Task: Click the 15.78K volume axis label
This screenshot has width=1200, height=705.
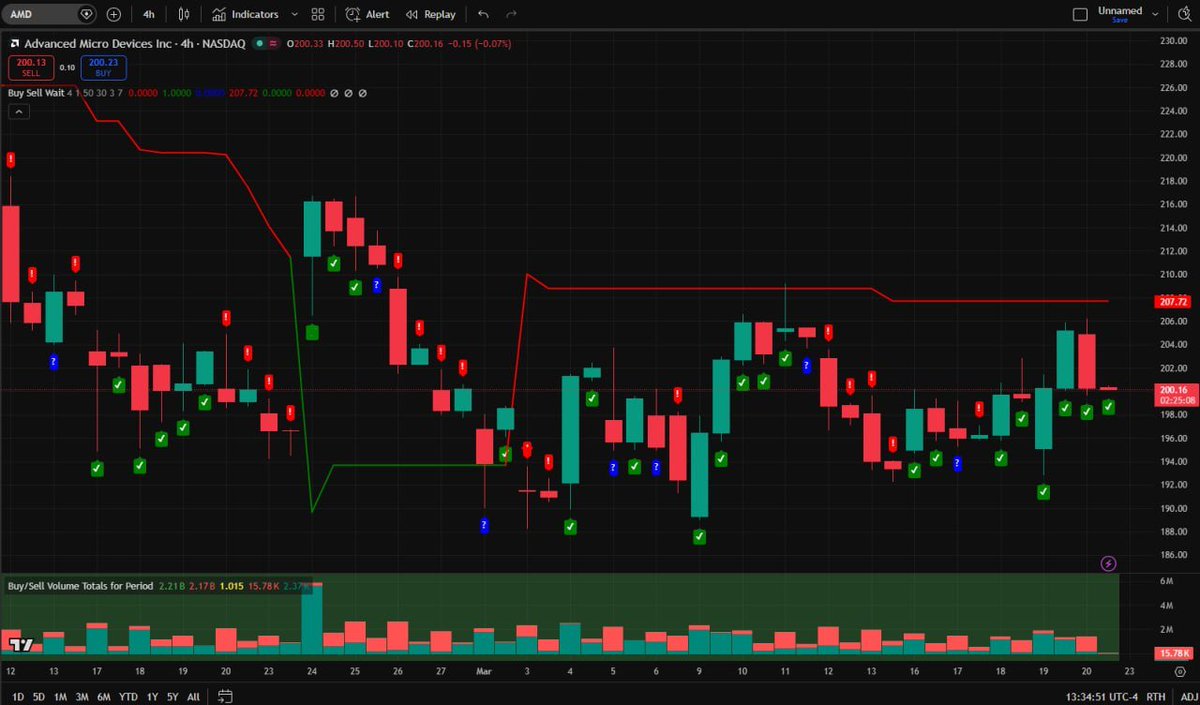Action: (1172, 653)
